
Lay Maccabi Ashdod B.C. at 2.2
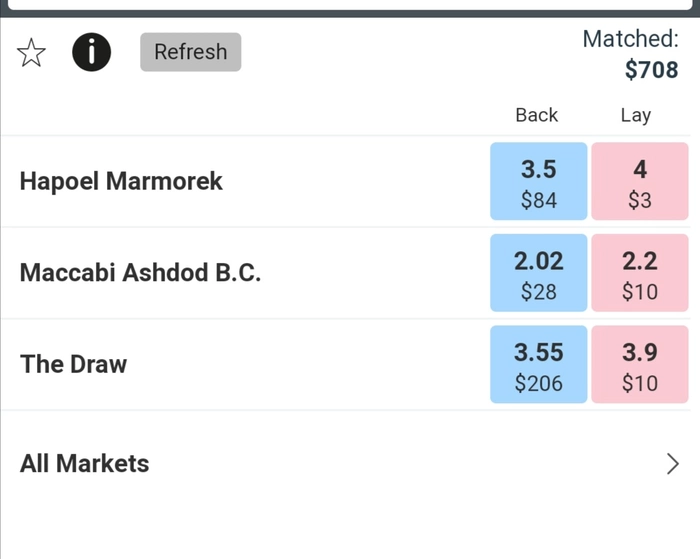pyautogui.click(x=640, y=273)
